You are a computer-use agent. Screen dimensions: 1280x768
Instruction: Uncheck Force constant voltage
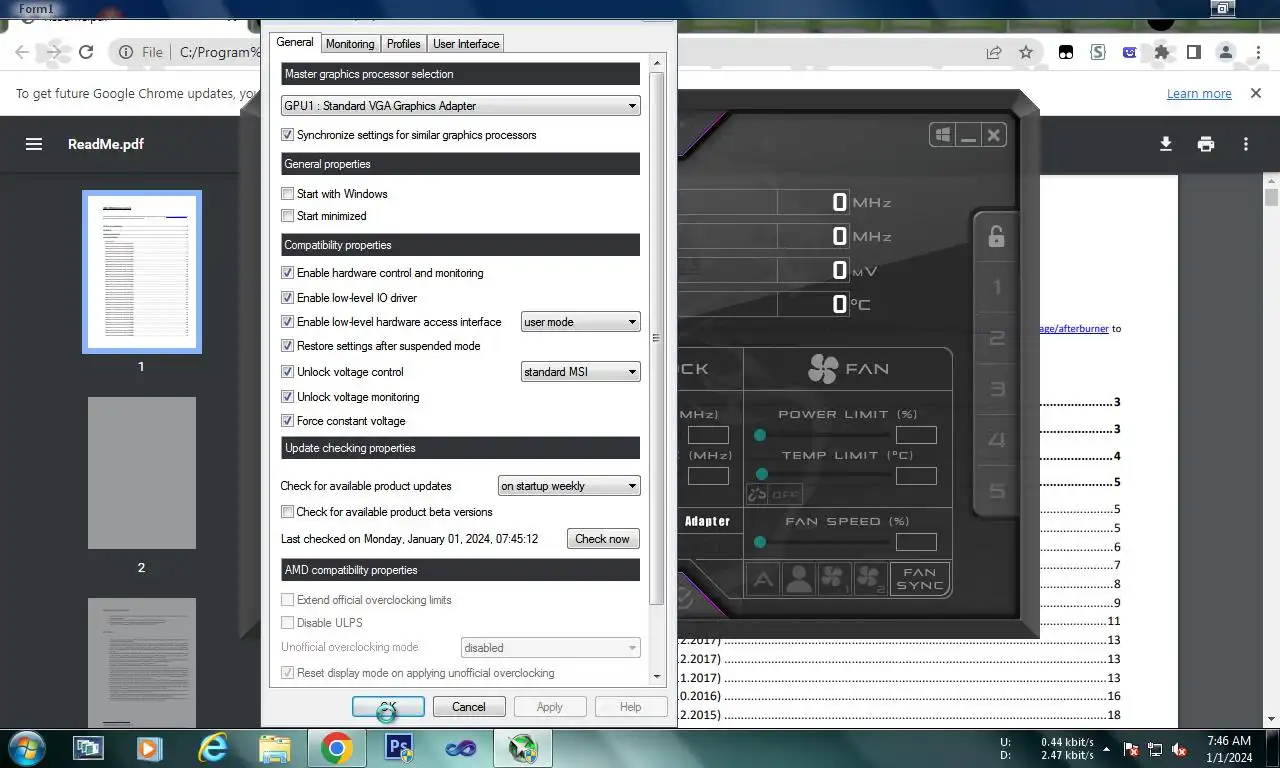tap(288, 421)
